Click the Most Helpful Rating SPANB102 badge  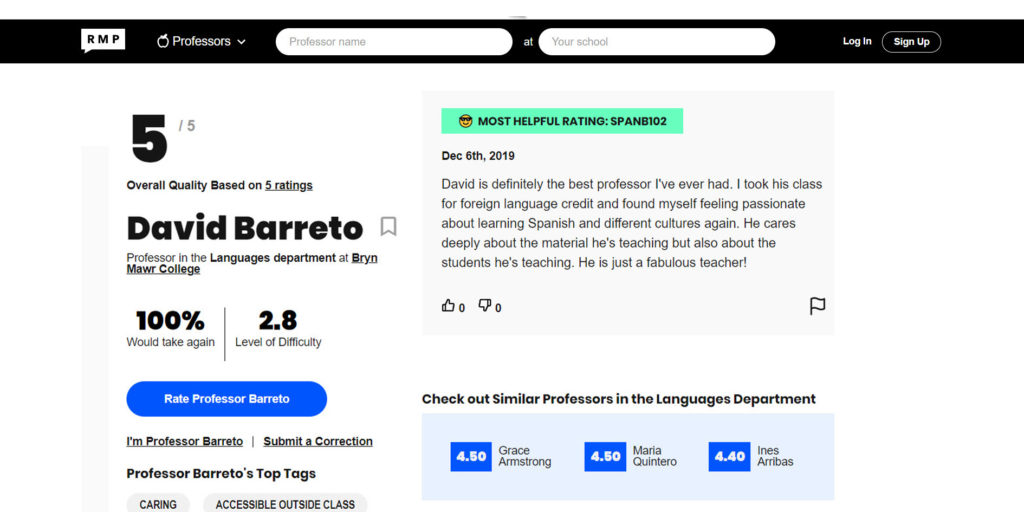(x=562, y=121)
